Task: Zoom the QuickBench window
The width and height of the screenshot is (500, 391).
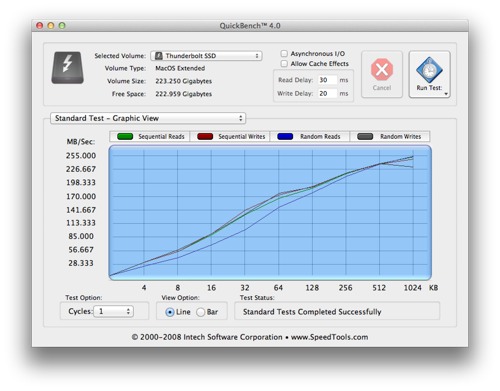Action: [x=62, y=25]
